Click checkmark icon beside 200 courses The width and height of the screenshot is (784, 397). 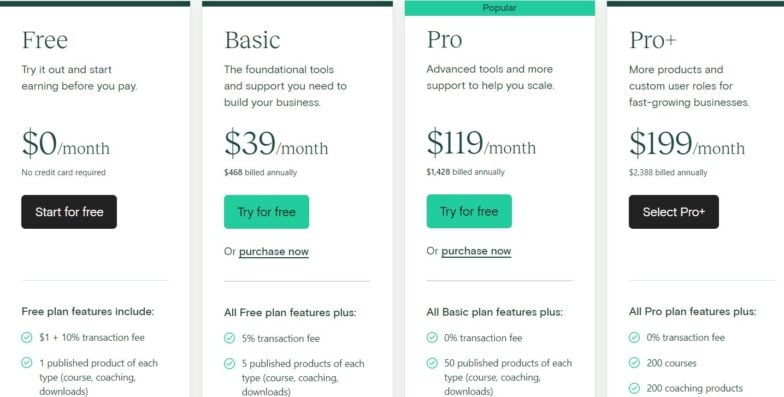pyautogui.click(x=634, y=363)
